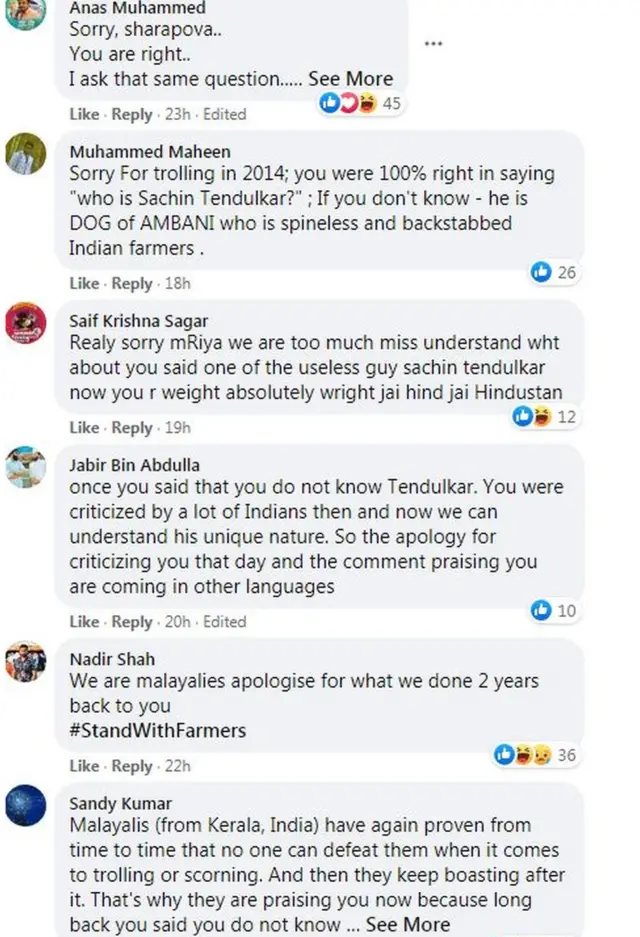This screenshot has width=640, height=937.
Task: View edit history of Jabir Bin Abdulla's comment
Action: click(224, 621)
